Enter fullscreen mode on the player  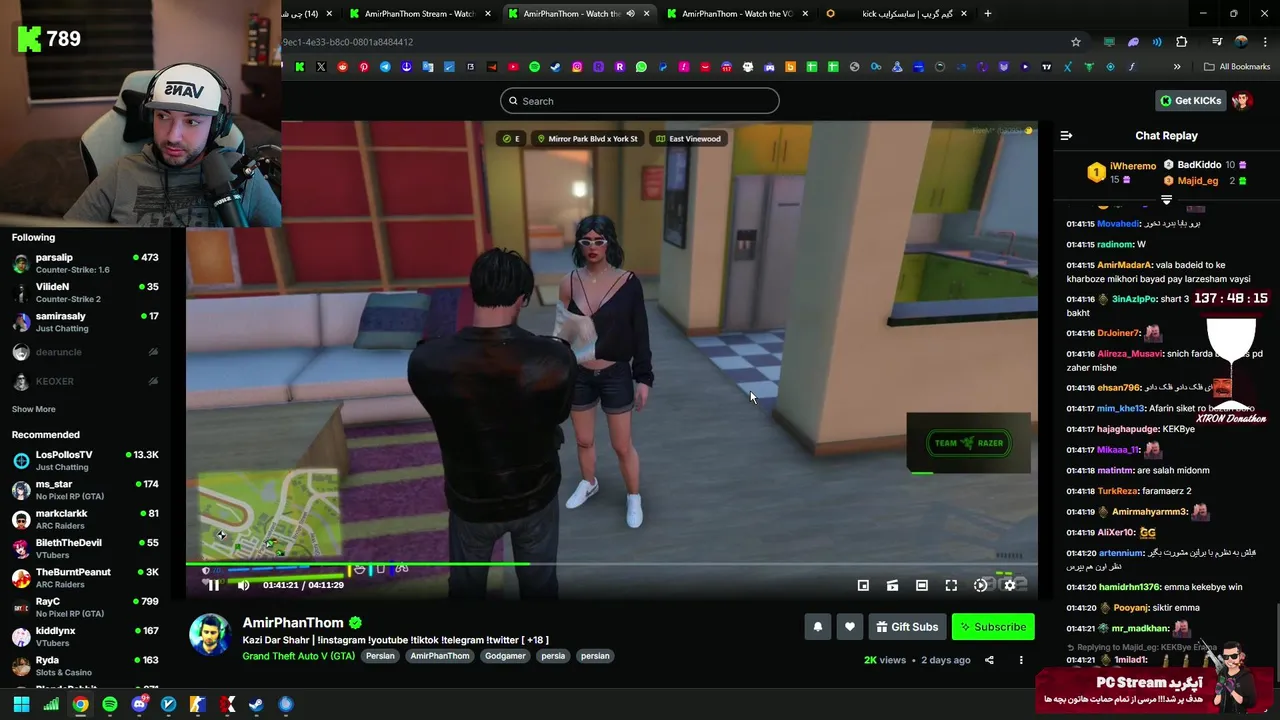tap(951, 585)
